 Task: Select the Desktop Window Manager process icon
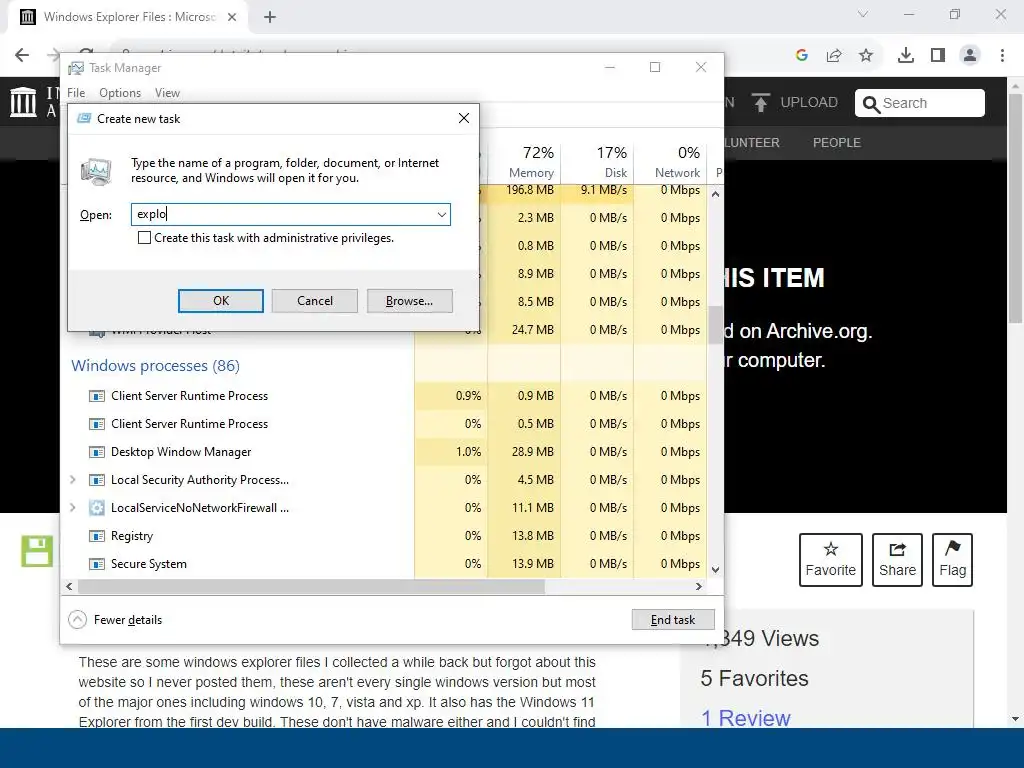97,452
